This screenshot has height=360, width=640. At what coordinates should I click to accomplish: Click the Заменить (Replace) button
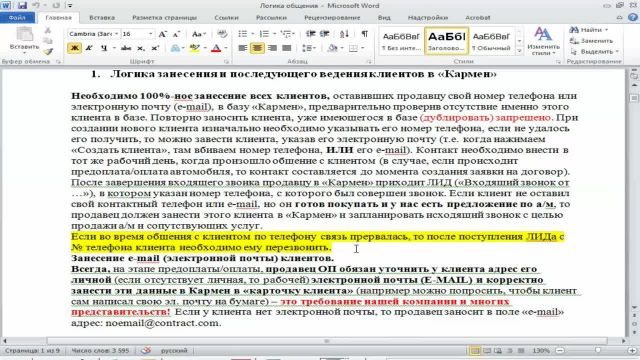591,41
